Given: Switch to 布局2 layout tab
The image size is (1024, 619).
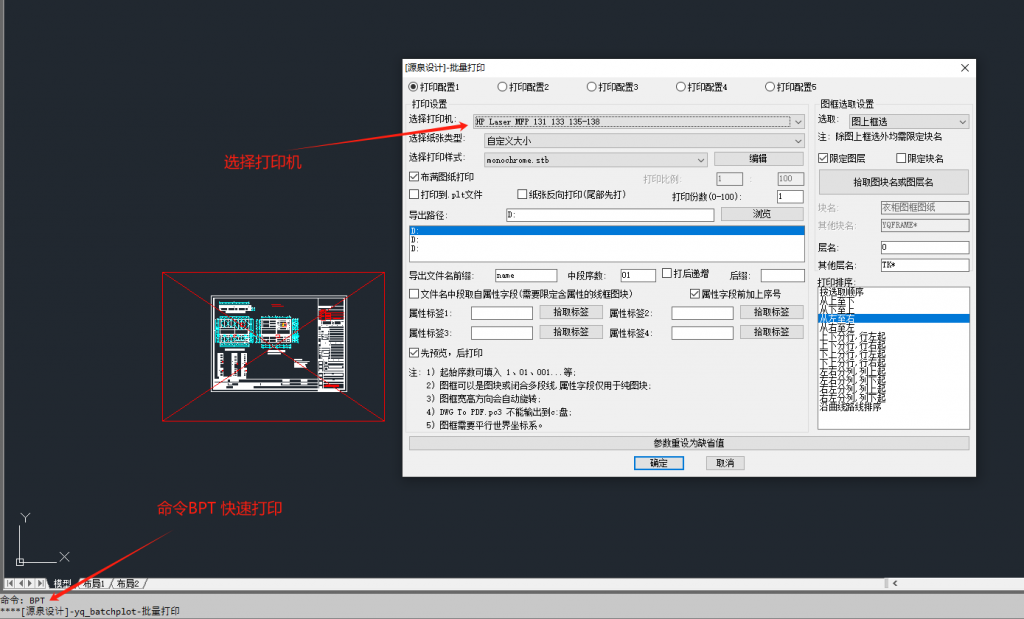Looking at the screenshot, I should click(127, 583).
